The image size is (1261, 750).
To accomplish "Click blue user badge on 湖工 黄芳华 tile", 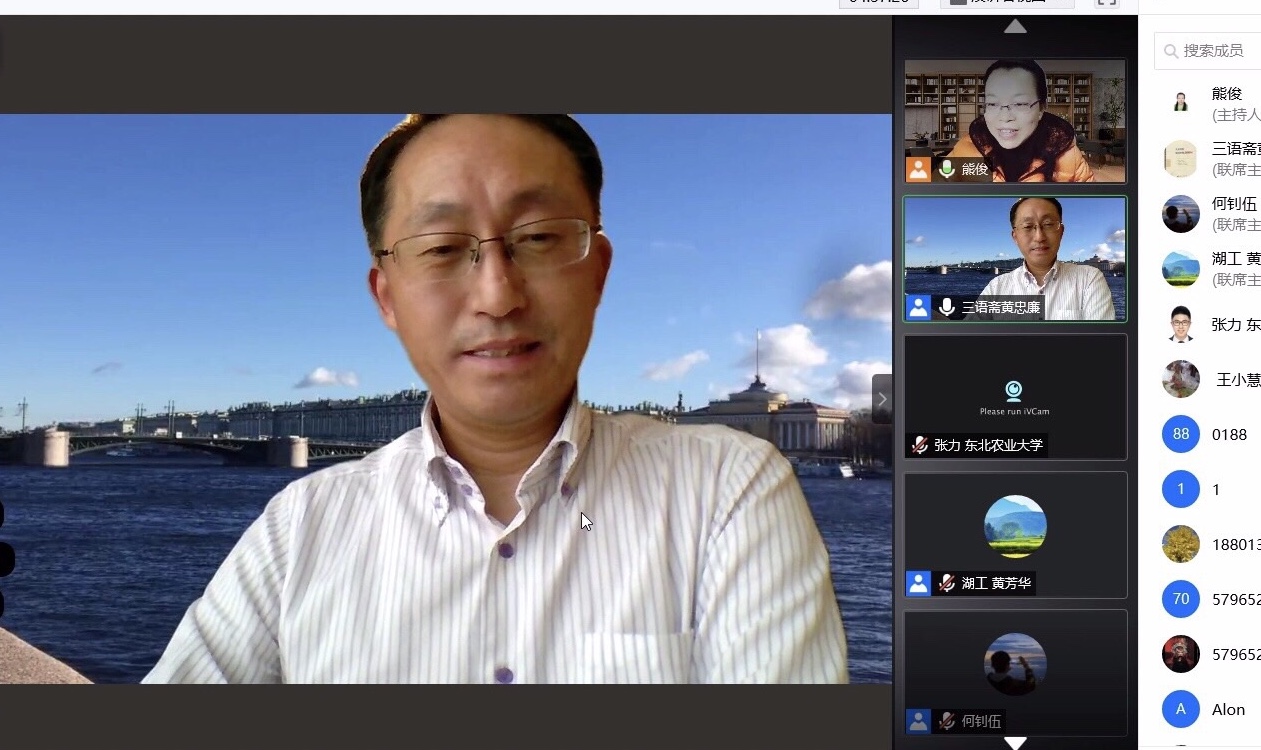I will (x=918, y=583).
